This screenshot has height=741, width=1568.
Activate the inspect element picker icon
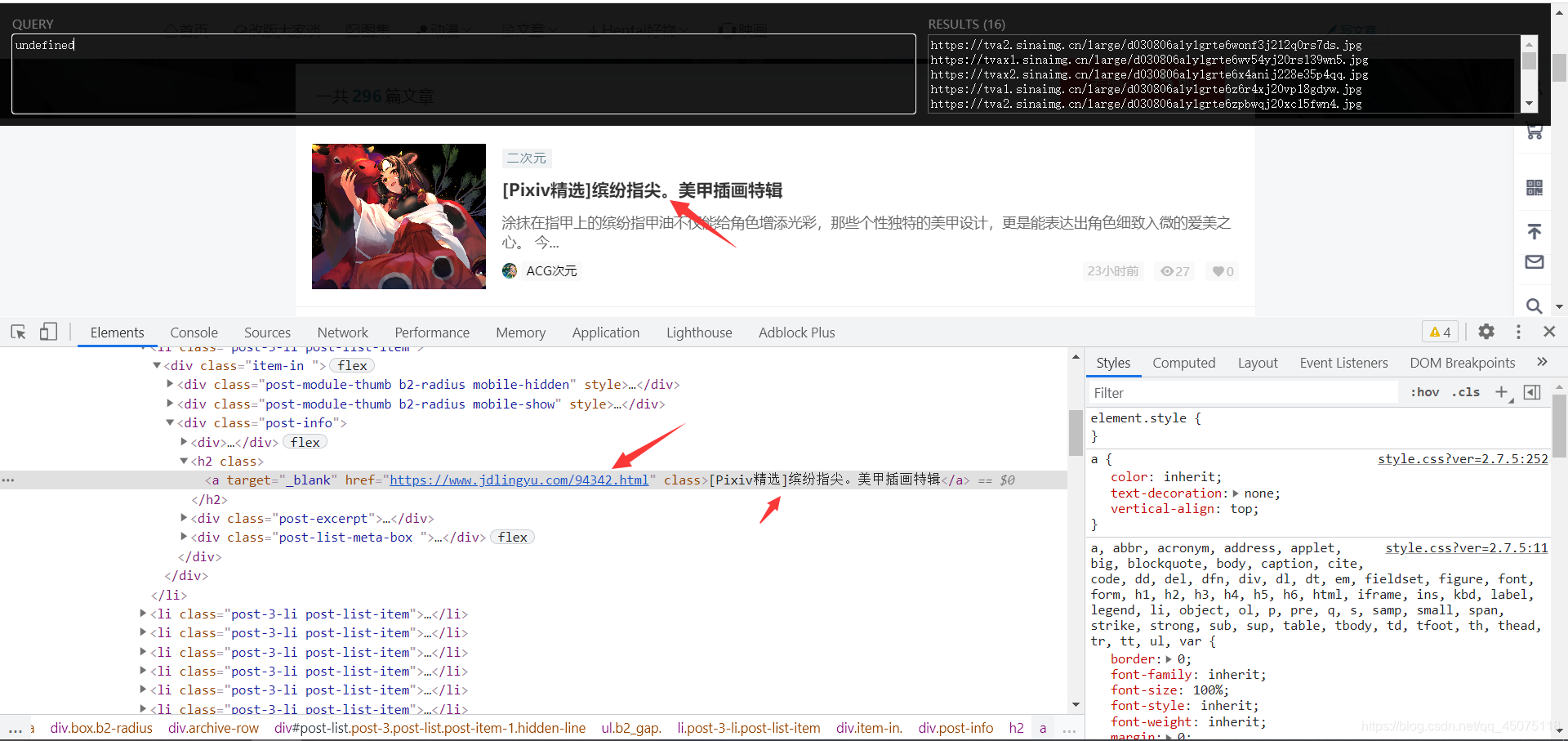18,332
